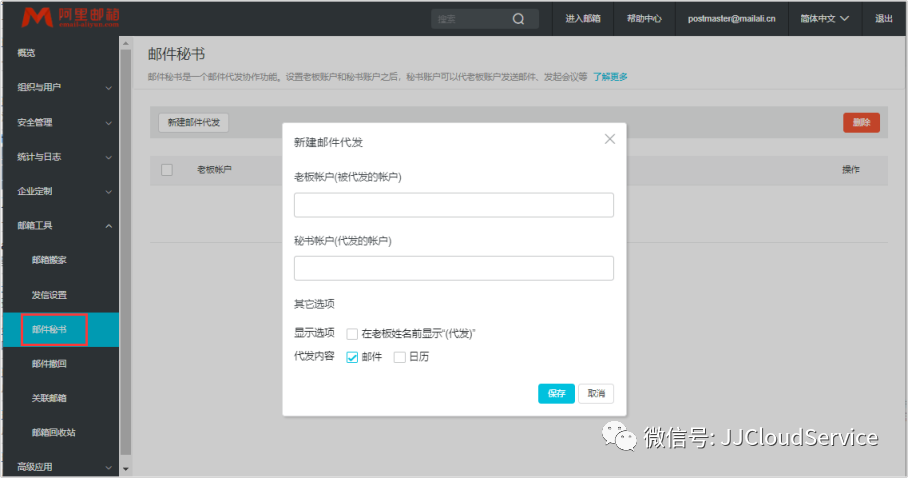Open 关联邮箱 in the sidebar

(49, 398)
